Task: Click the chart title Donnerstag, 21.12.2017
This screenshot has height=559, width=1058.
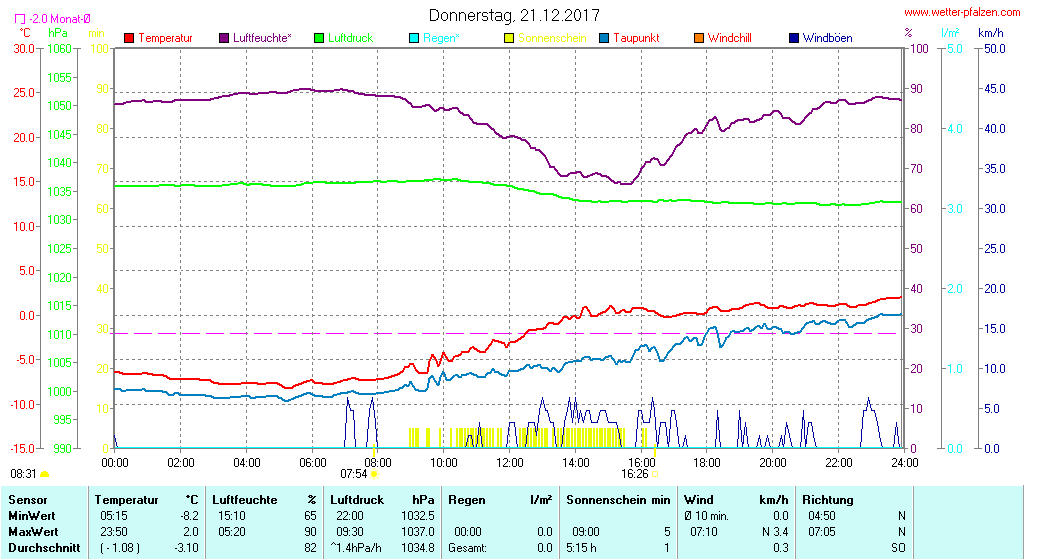Action: 514,15
